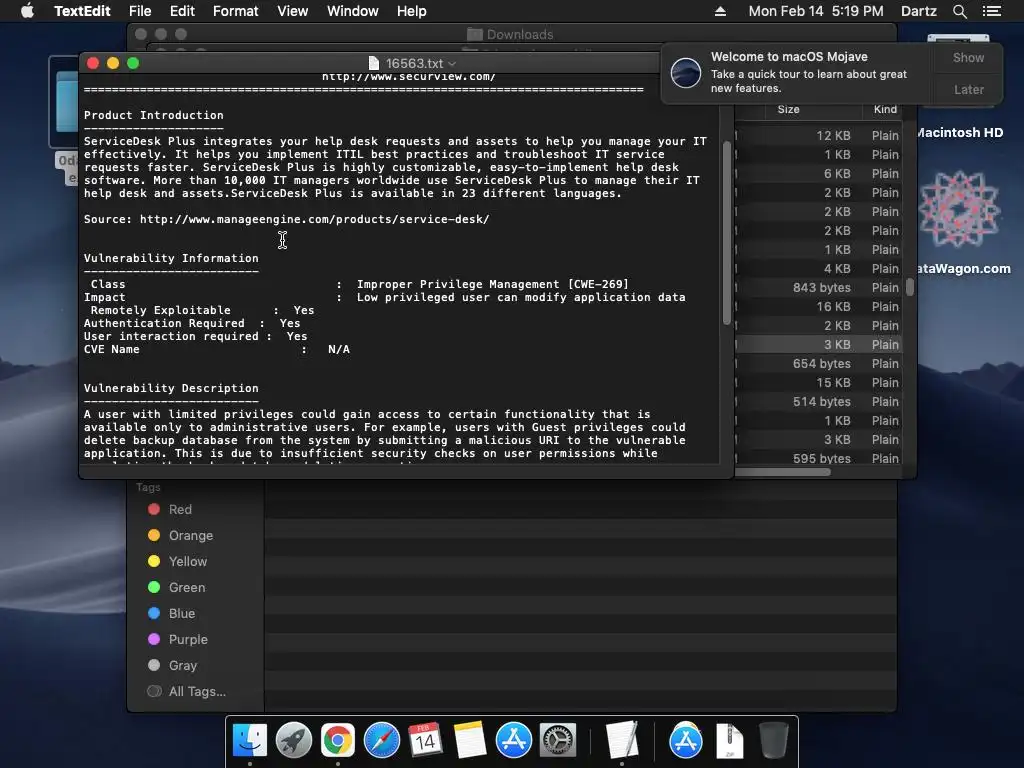This screenshot has height=768, width=1024.
Task: Switch to TextEdit icon in dock
Action: click(x=621, y=741)
